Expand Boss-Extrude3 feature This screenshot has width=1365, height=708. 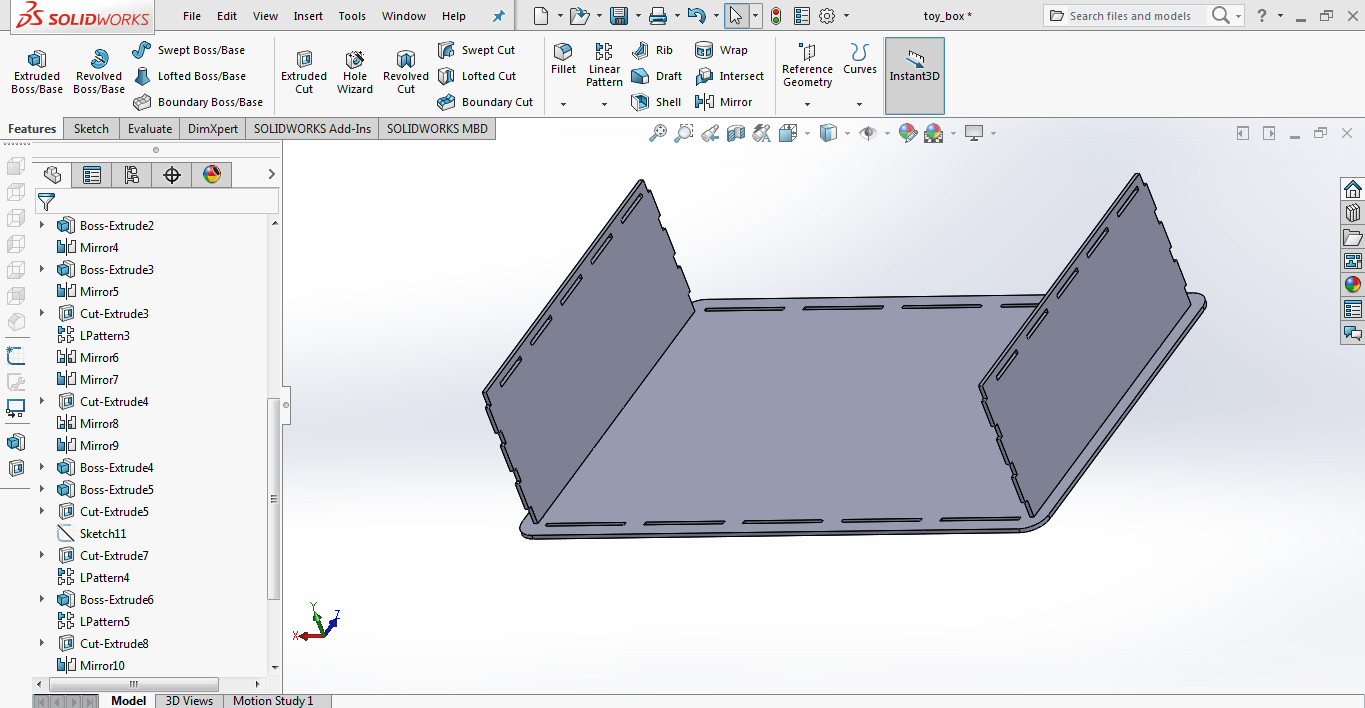(42, 270)
